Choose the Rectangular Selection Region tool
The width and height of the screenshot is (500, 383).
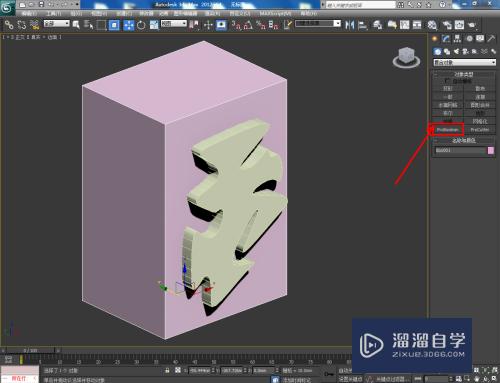point(101,25)
